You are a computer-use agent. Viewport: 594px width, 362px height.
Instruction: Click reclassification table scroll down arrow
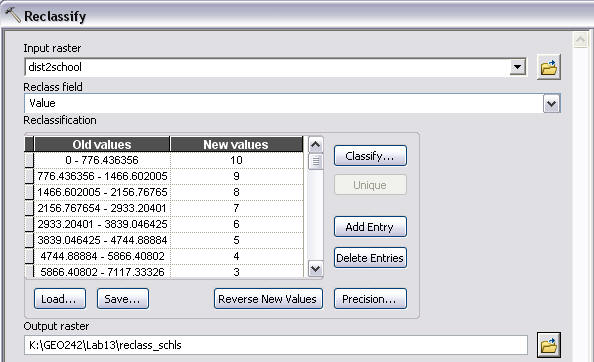click(316, 269)
